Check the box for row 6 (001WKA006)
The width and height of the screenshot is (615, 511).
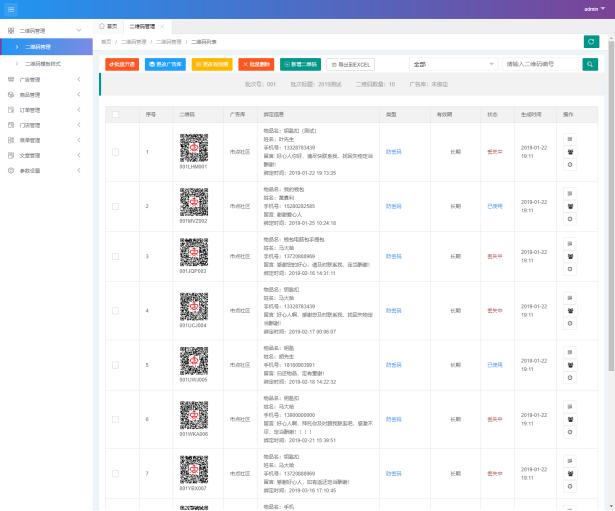[115, 419]
